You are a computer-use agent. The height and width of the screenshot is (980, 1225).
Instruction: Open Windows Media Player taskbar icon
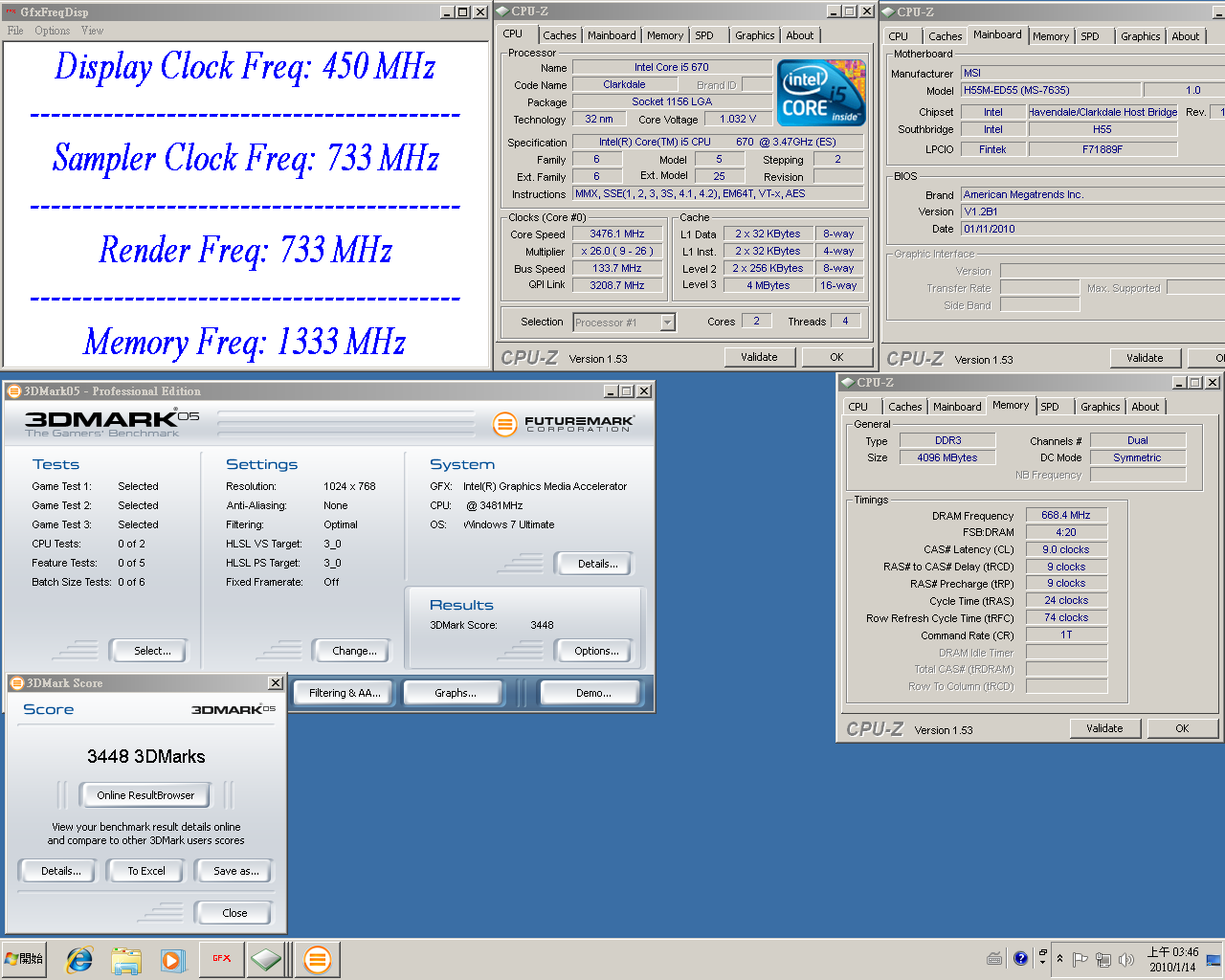[x=172, y=959]
